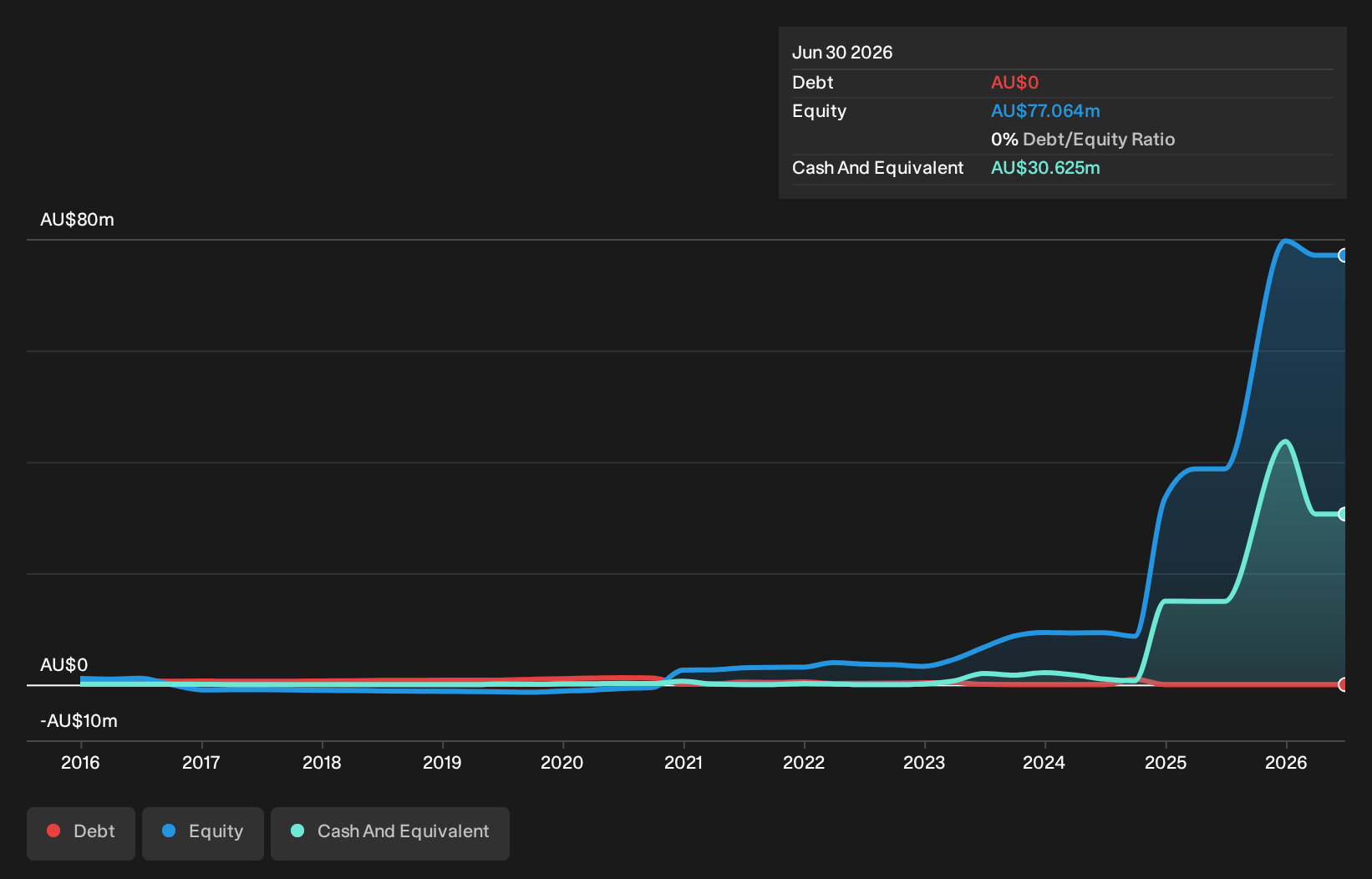Click the 2016 x-axis label
Viewport: 1372px width, 879px height.
pos(80,762)
